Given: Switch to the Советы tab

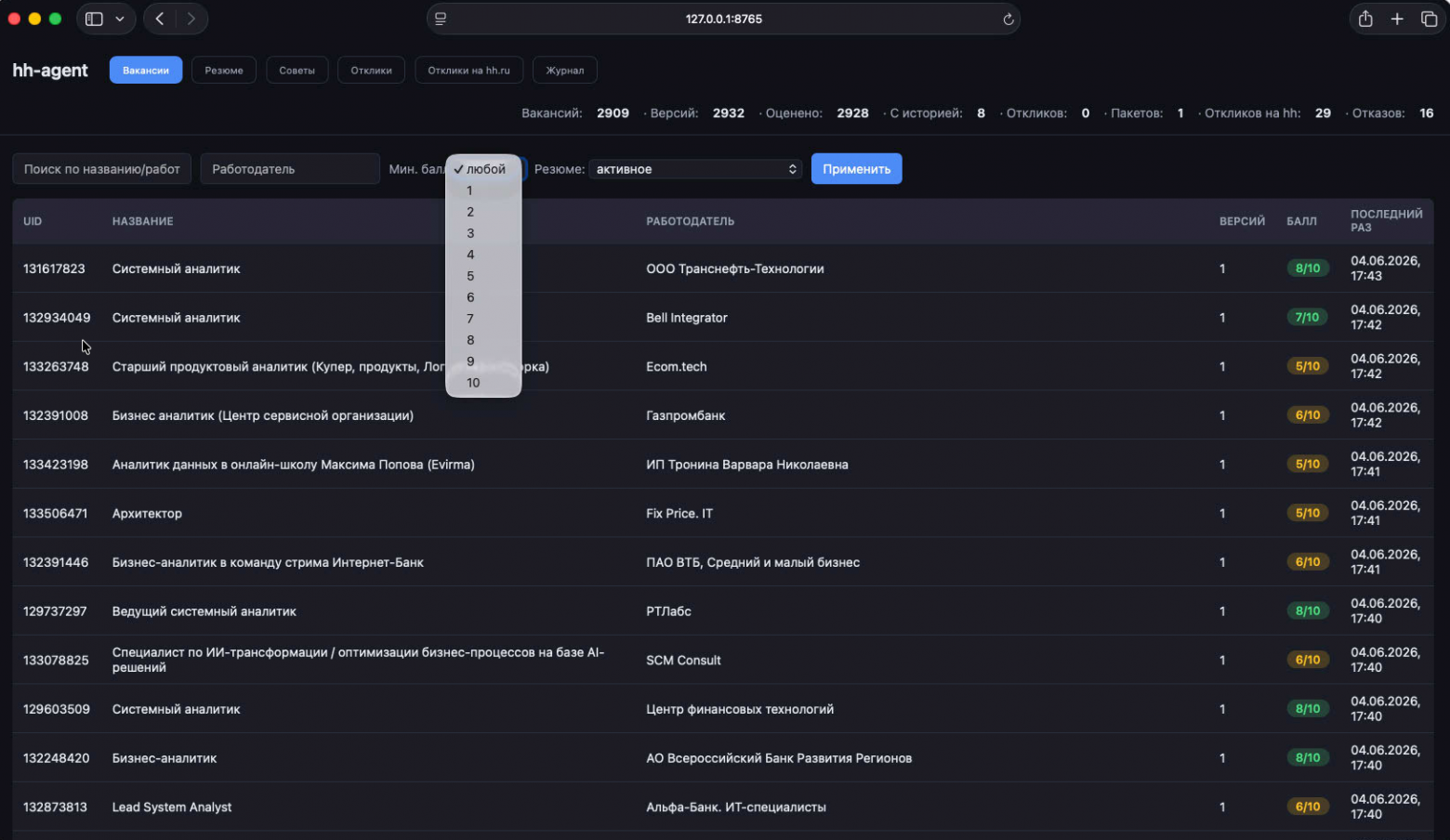Looking at the screenshot, I should [297, 71].
